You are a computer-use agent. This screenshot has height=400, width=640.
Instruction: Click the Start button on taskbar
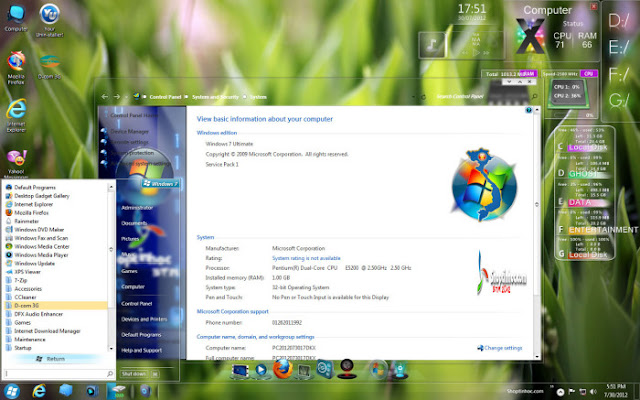tap(11, 391)
